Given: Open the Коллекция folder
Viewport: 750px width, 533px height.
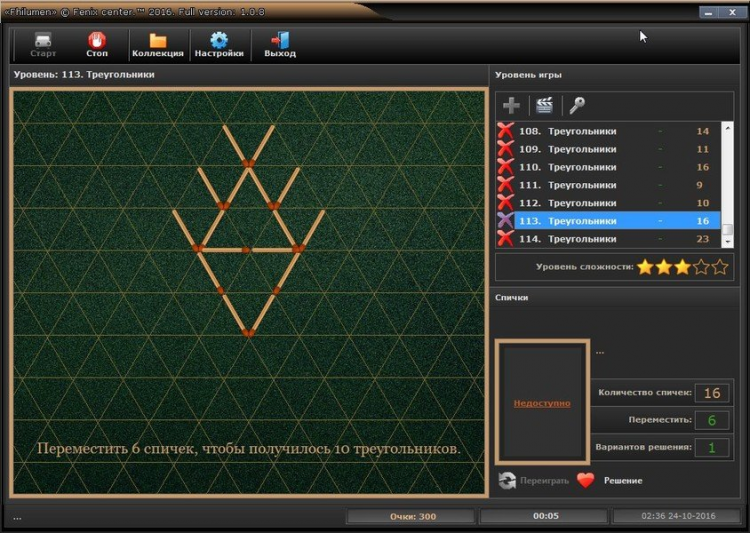Looking at the screenshot, I should (158, 45).
